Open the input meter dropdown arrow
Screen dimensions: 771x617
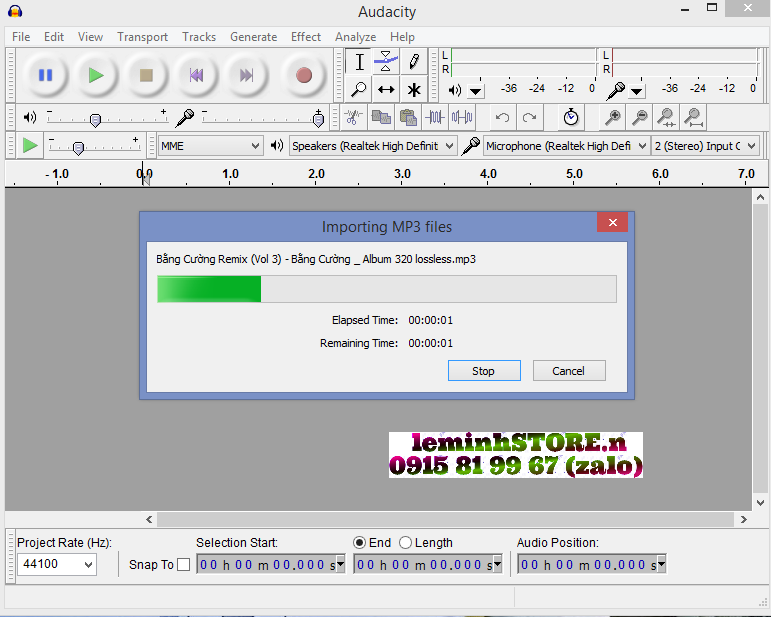(636, 91)
